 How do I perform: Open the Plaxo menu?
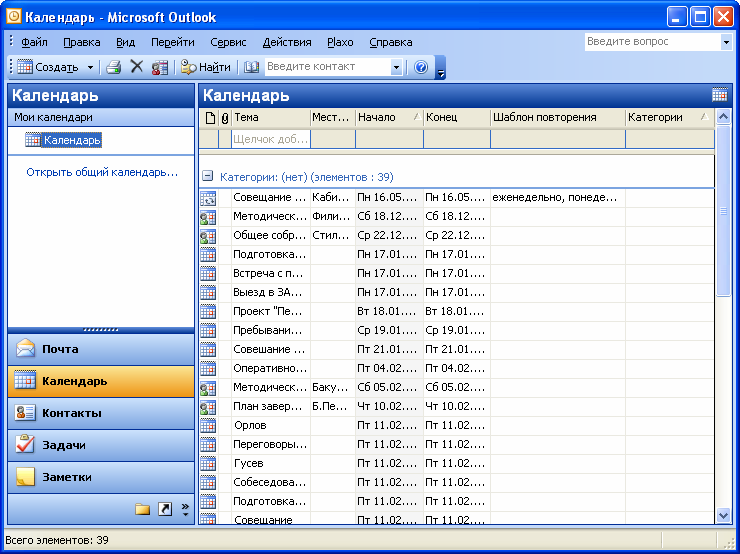[x=340, y=42]
